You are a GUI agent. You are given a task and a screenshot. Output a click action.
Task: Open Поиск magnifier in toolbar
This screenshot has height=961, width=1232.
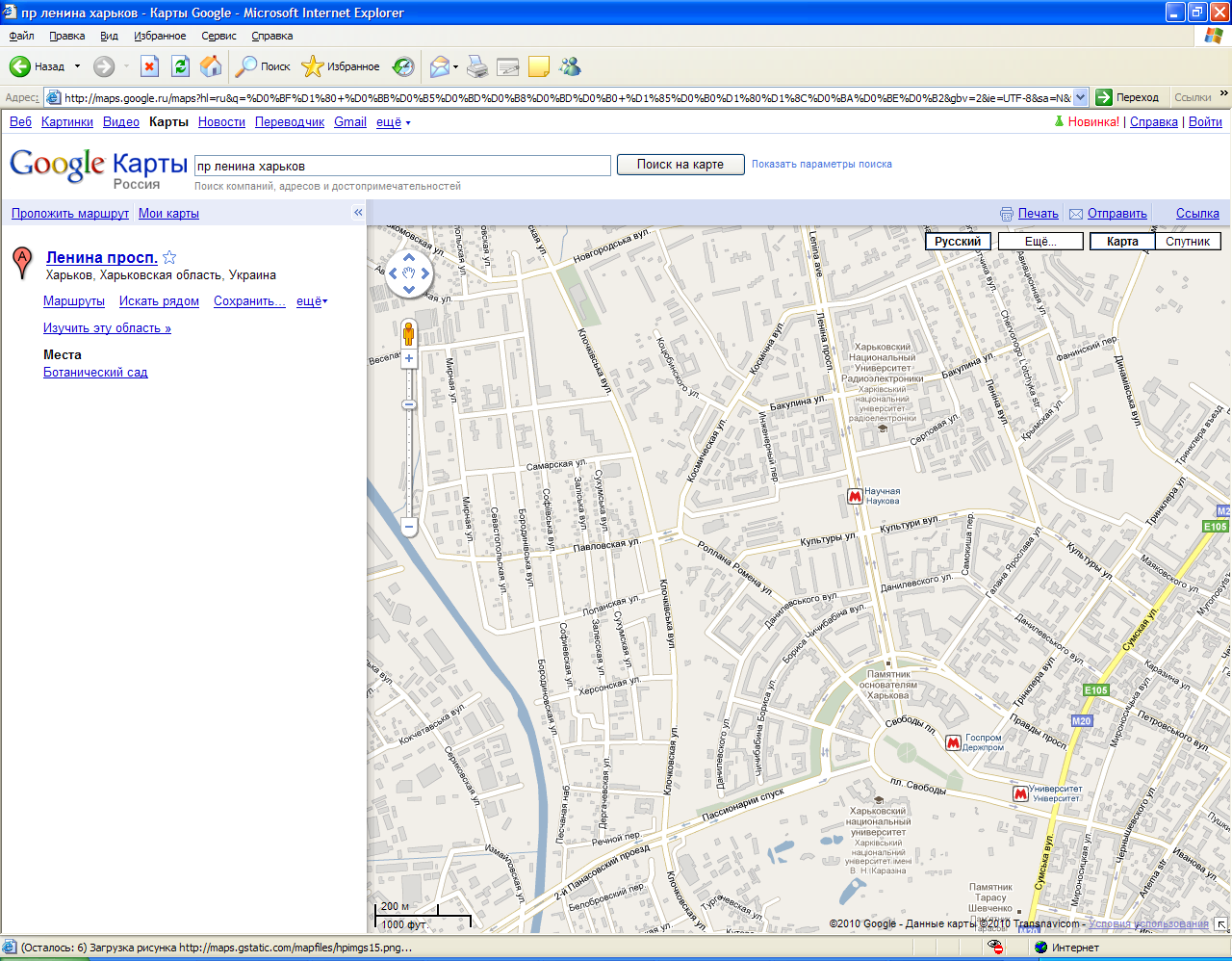point(263,66)
